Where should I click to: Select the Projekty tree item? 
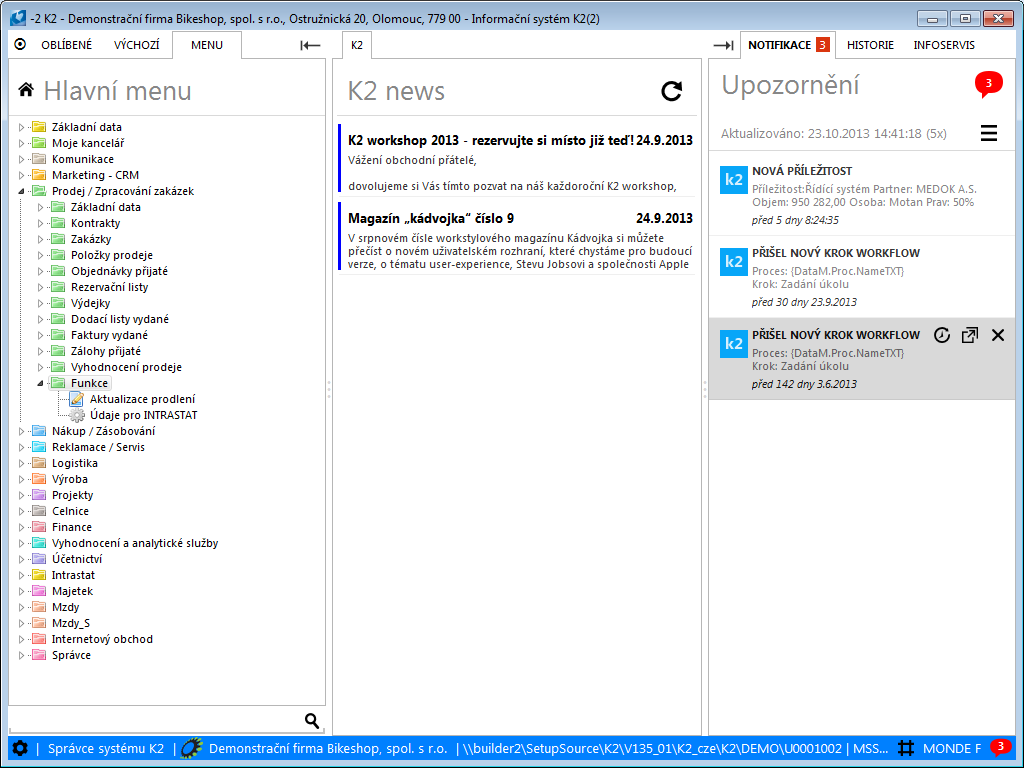(72, 495)
